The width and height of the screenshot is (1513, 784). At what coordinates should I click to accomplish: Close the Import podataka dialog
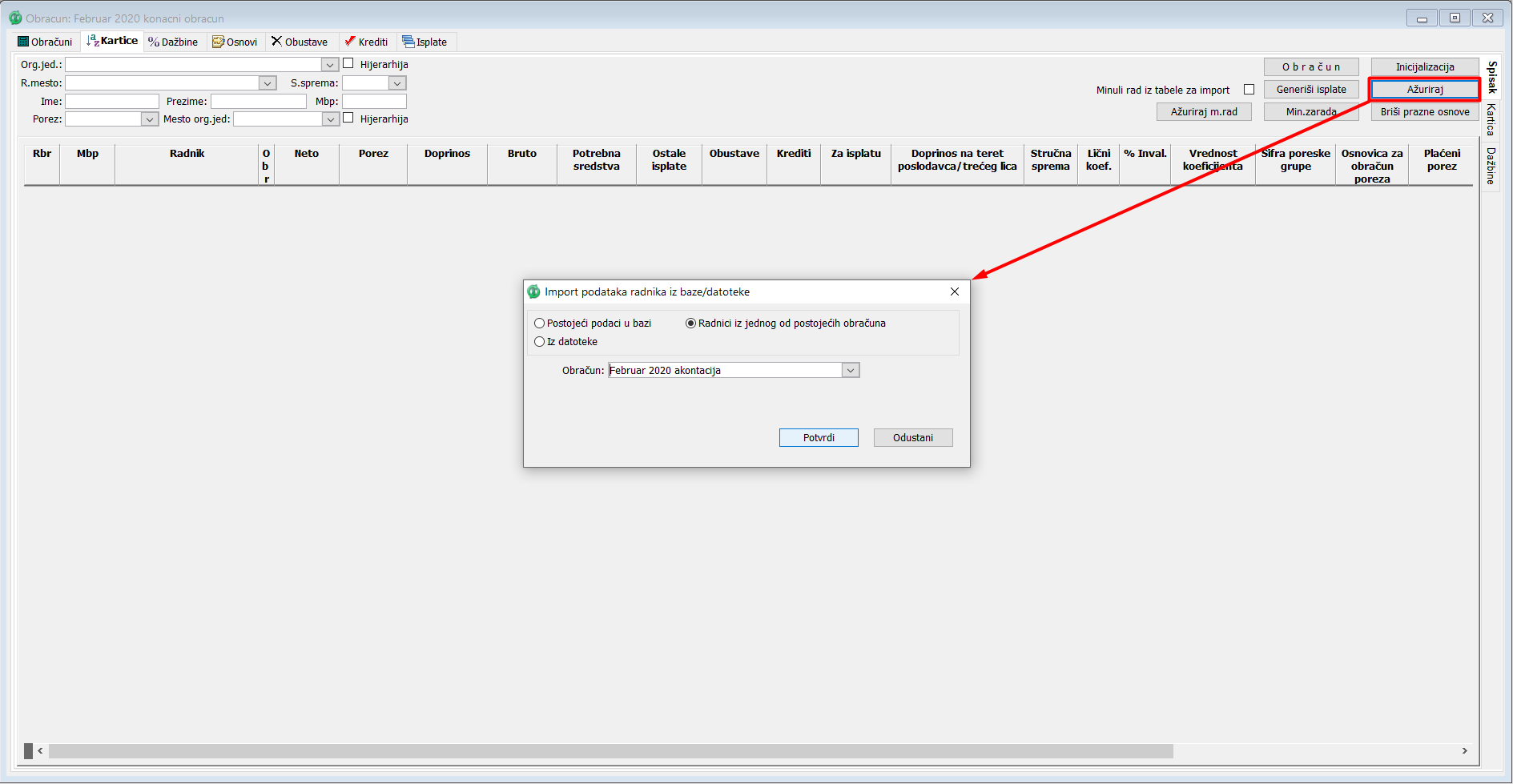click(x=954, y=291)
